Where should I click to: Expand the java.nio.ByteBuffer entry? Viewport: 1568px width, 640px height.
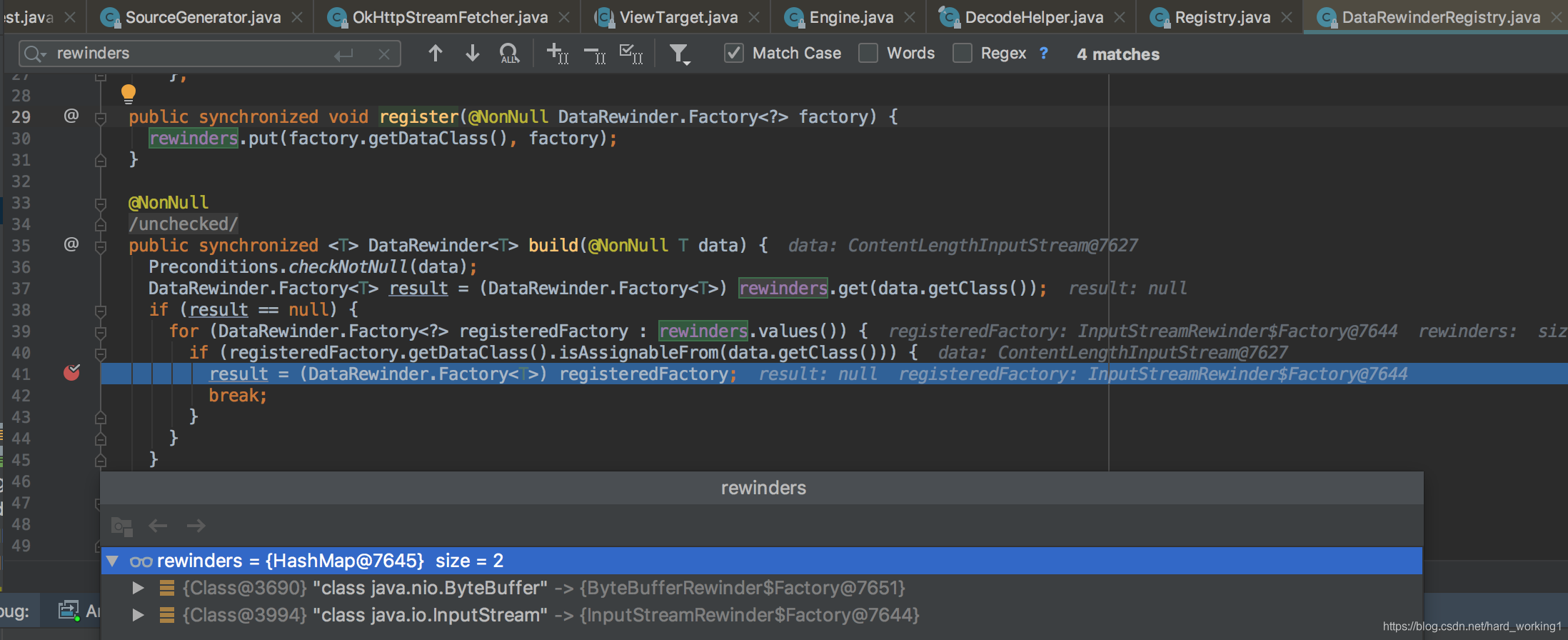click(139, 588)
